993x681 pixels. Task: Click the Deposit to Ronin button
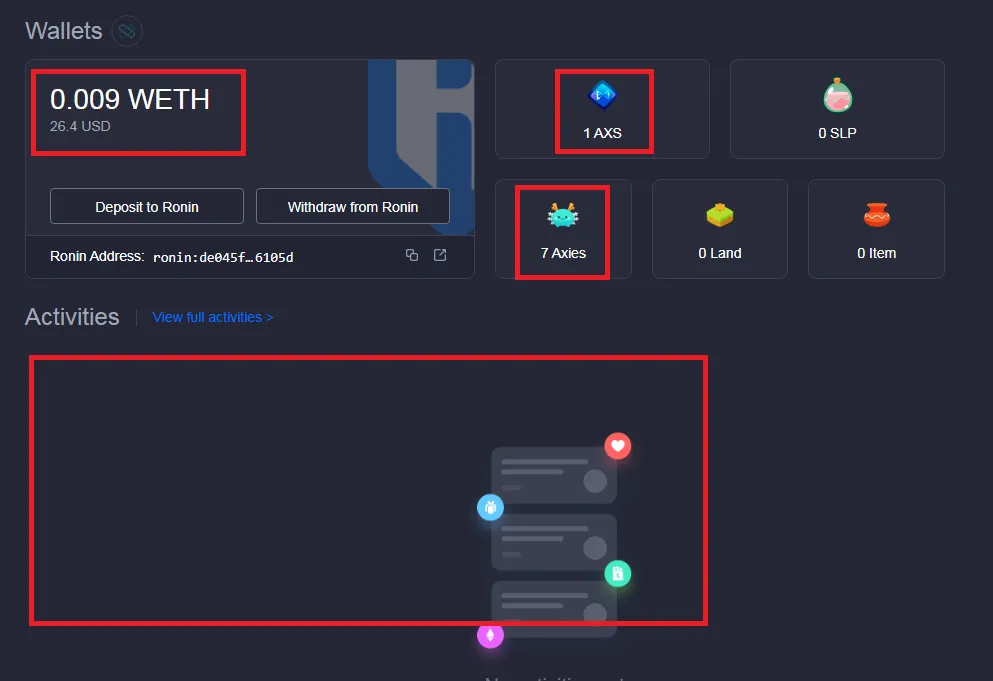pyautogui.click(x=147, y=207)
